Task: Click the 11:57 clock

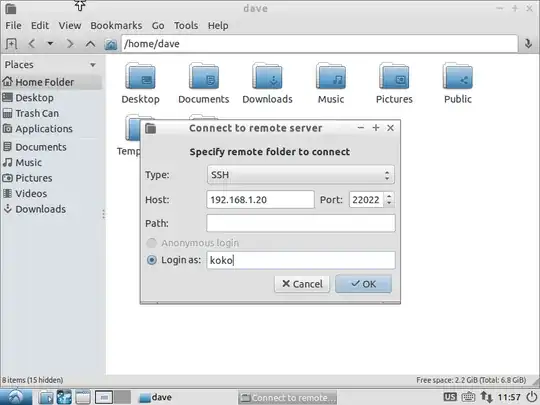Action: click(509, 397)
